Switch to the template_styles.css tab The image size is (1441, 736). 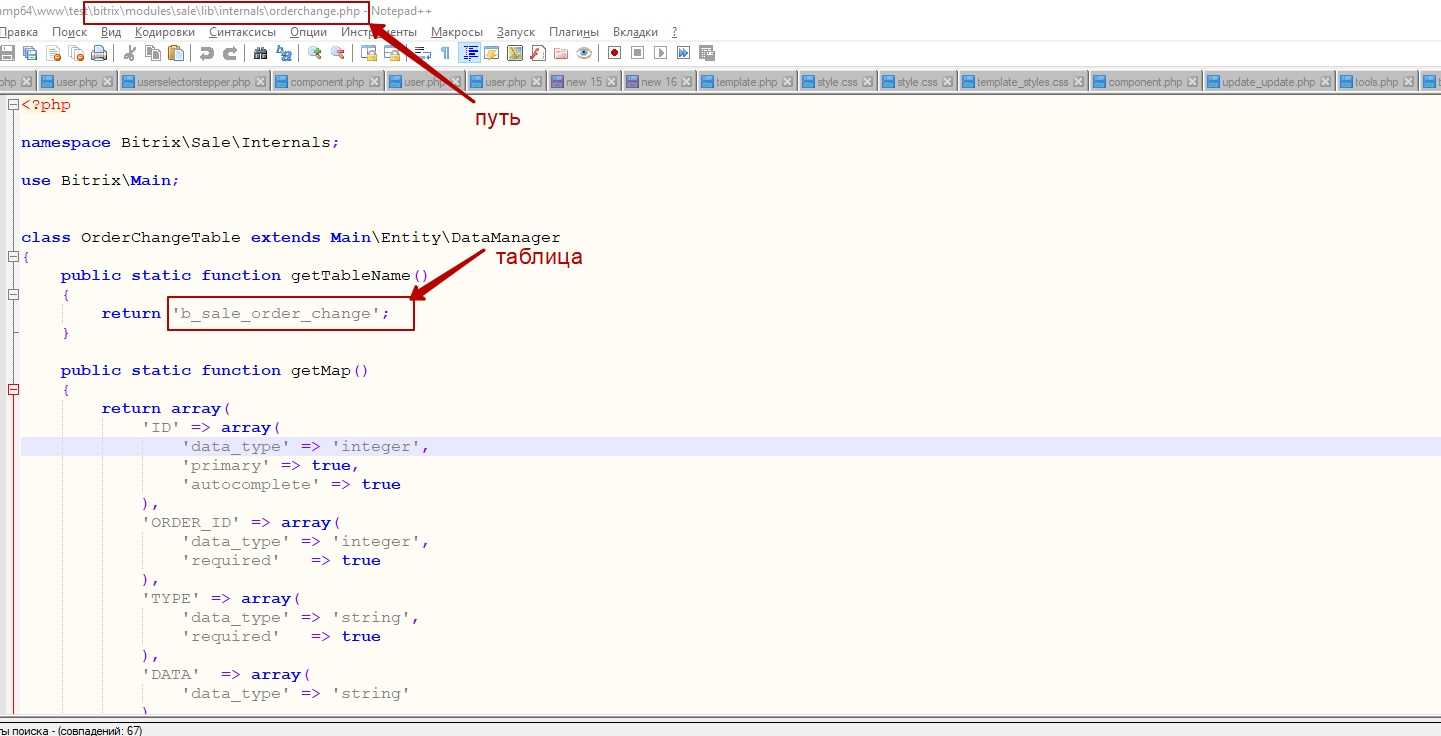tap(1022, 82)
